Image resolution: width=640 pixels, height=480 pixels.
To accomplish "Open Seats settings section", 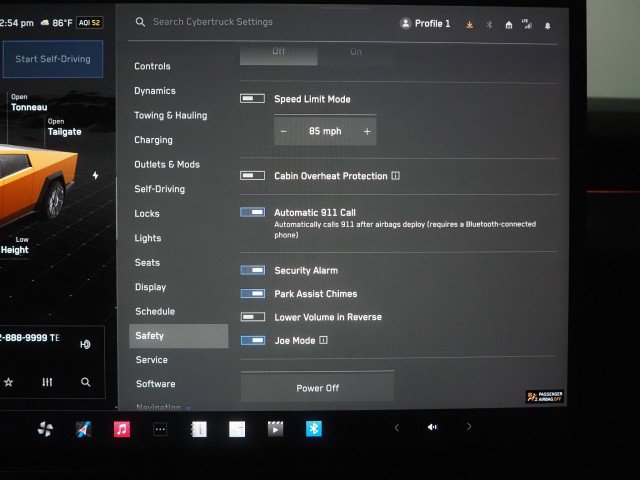I will [147, 262].
